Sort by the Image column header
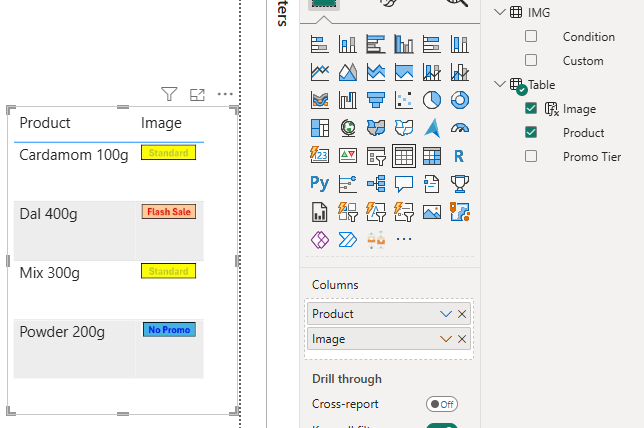644x428 pixels. tap(161, 123)
